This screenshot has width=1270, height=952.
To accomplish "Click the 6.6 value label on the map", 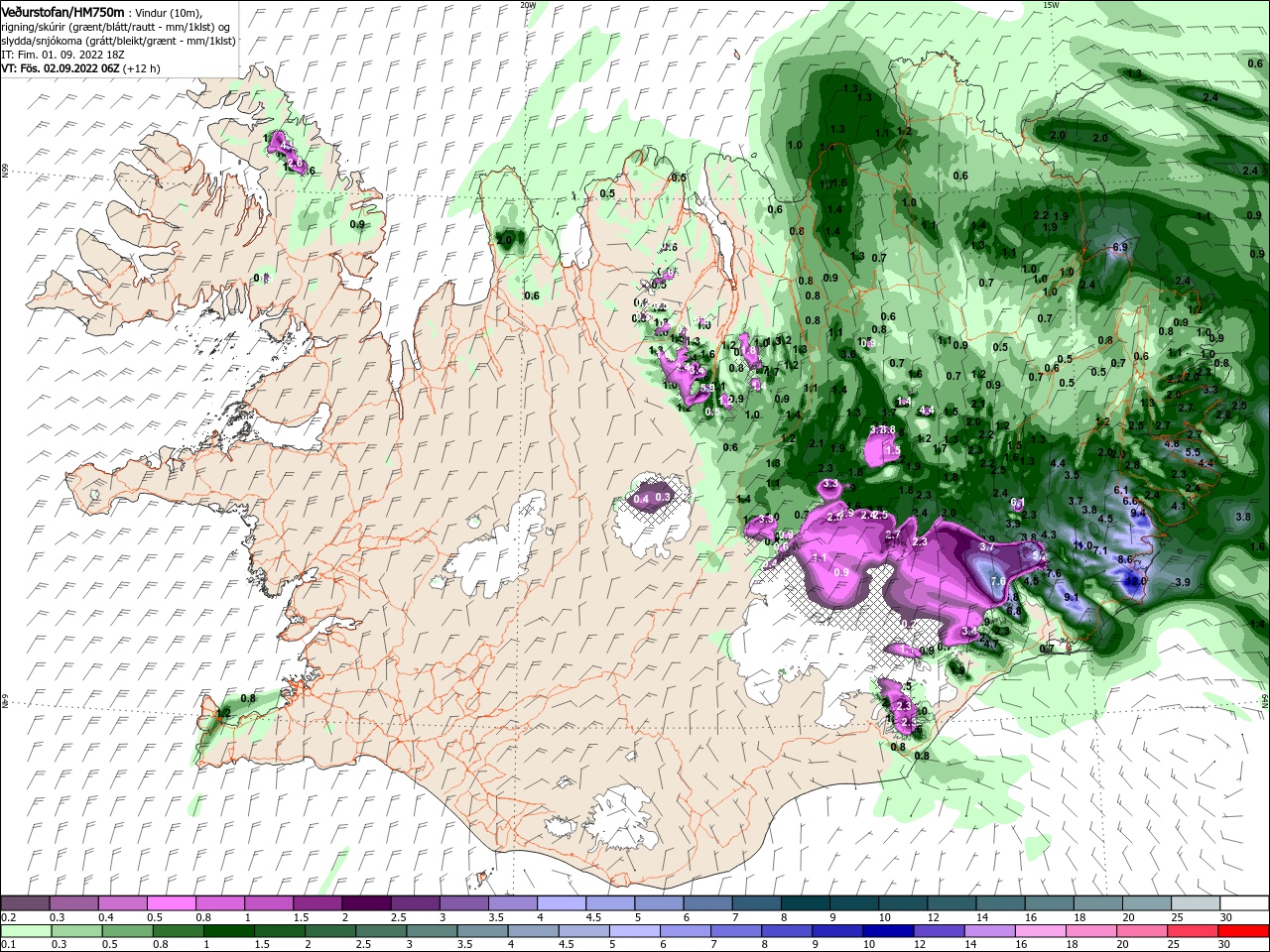I will [1130, 501].
